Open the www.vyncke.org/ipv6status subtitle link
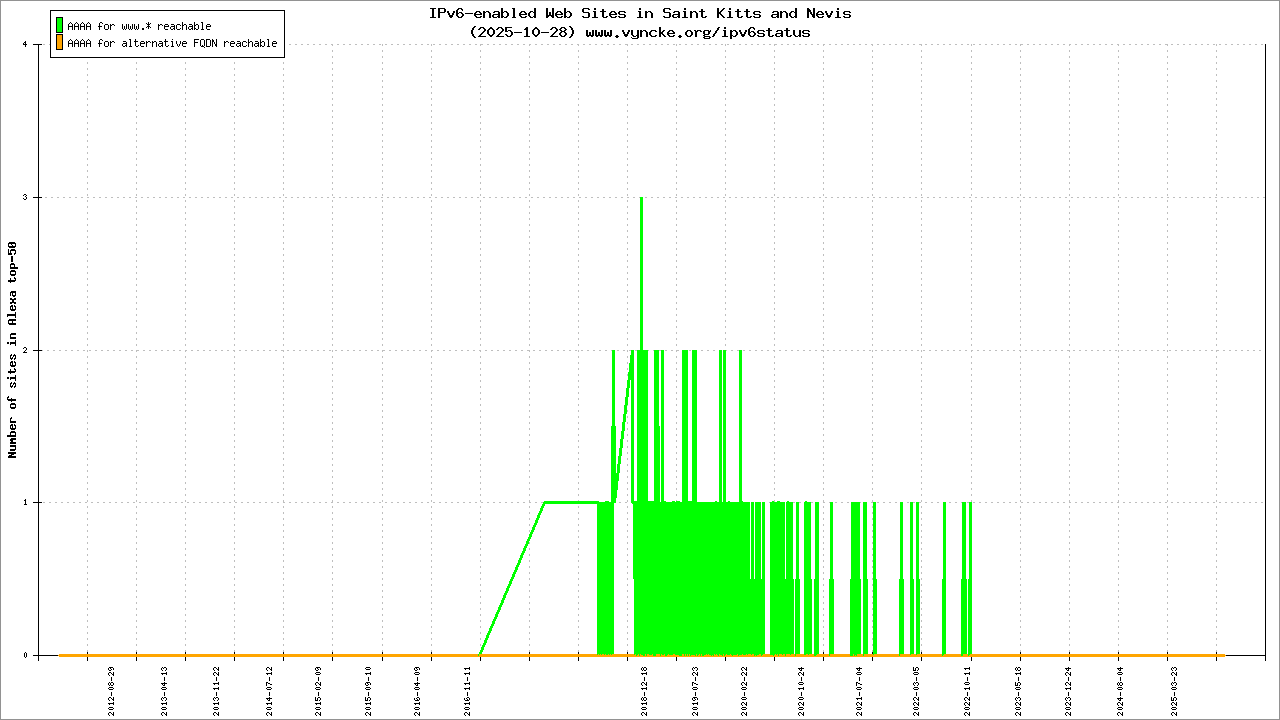 click(697, 32)
